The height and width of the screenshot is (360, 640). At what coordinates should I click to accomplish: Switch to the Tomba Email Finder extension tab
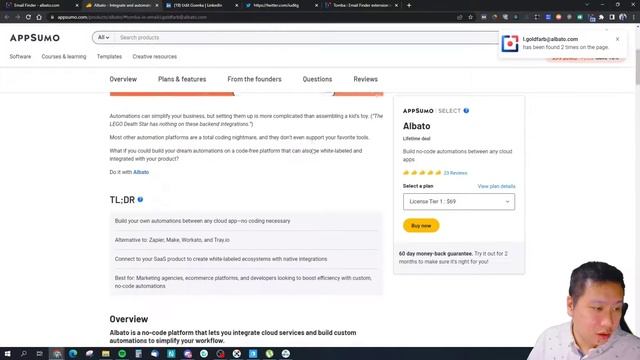tap(360, 5)
